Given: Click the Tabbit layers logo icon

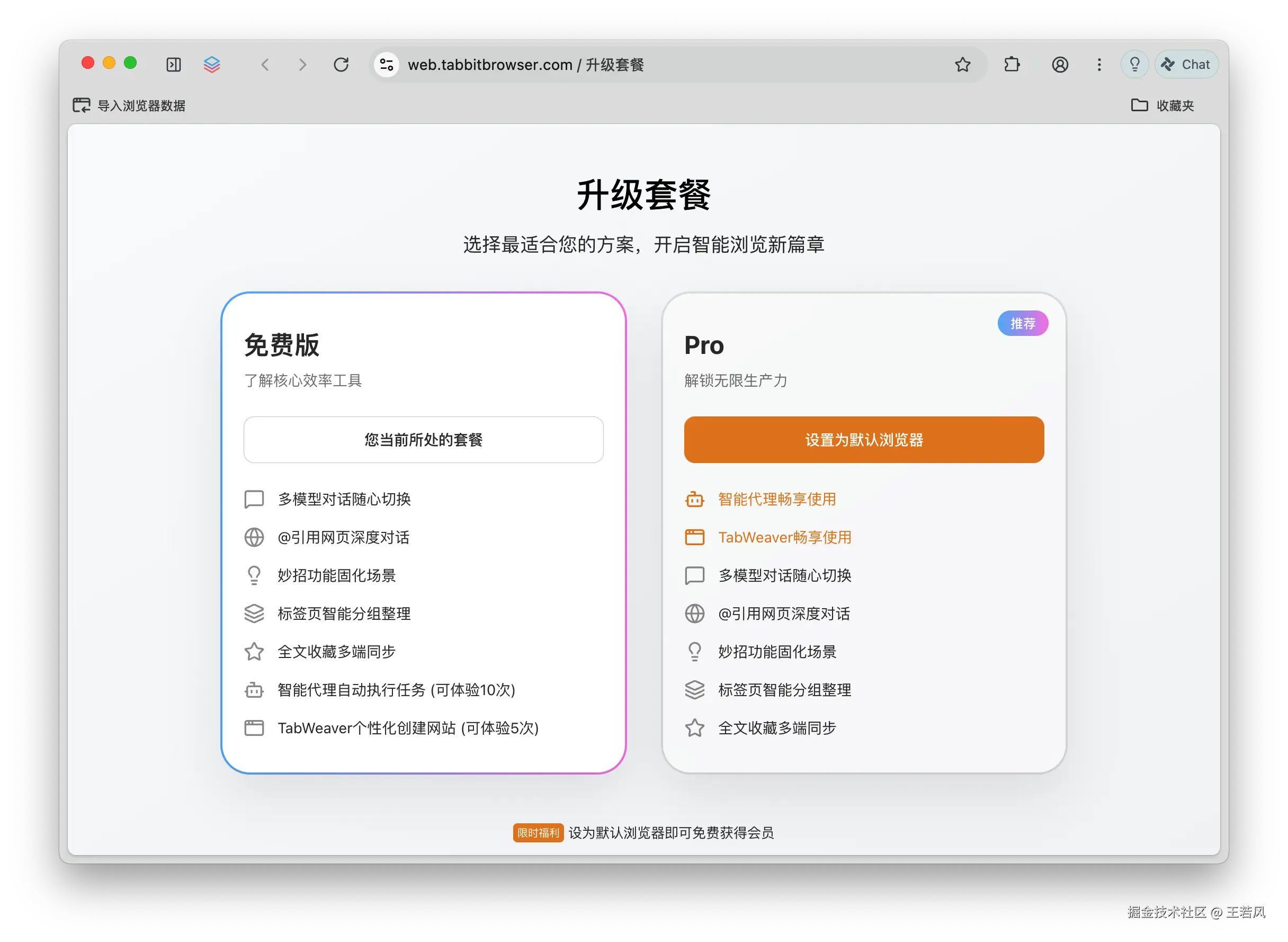Looking at the screenshot, I should click(x=212, y=65).
